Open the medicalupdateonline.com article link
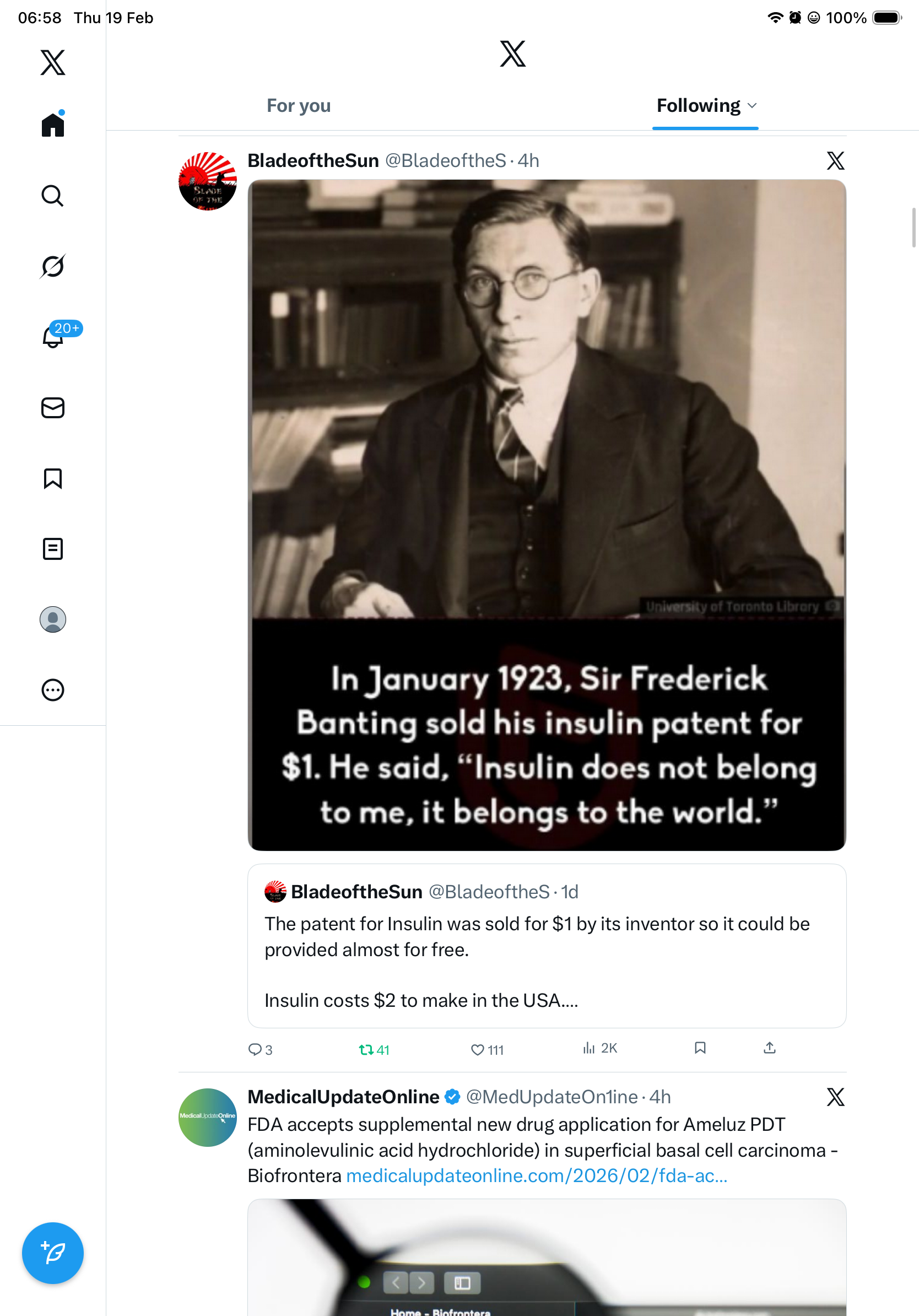The height and width of the screenshot is (1316, 919). 536,1175
